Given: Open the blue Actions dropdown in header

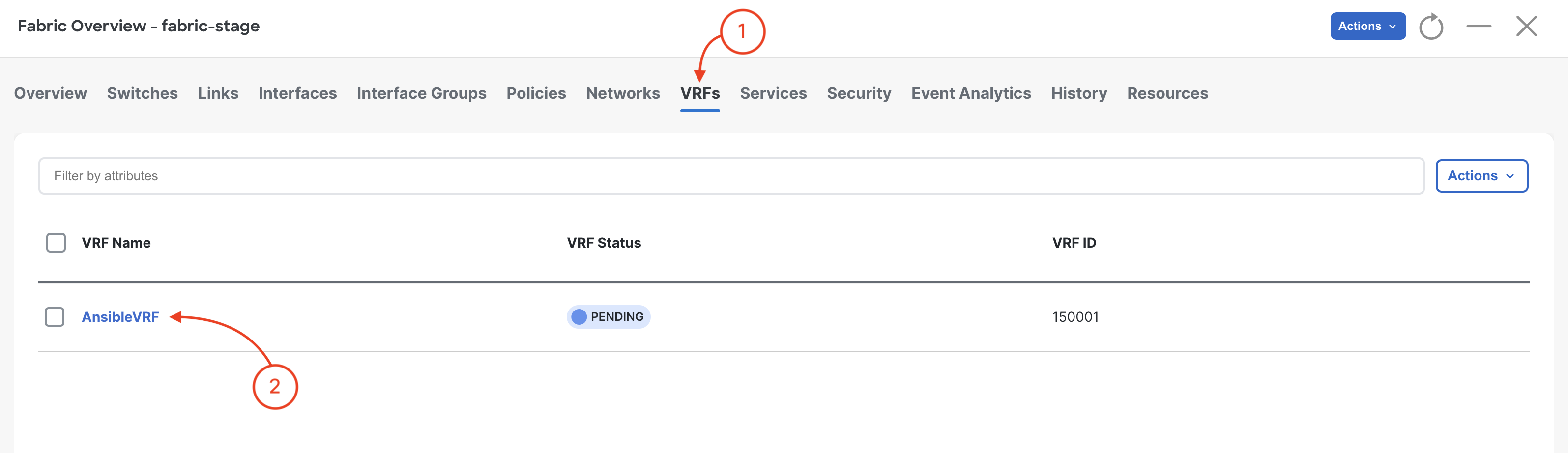Looking at the screenshot, I should 1368,26.
